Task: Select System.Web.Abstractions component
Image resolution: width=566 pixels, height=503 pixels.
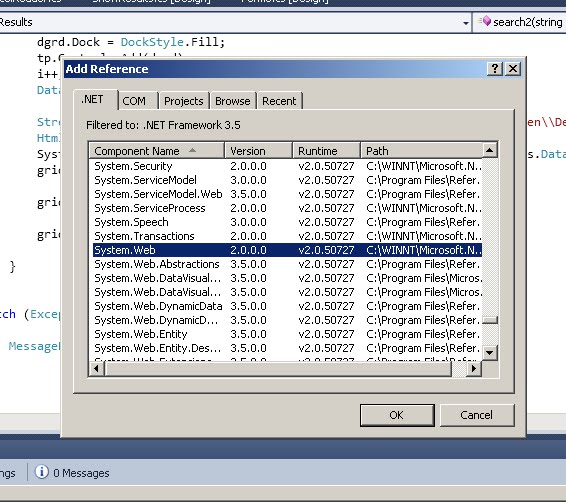Action: tap(287, 264)
